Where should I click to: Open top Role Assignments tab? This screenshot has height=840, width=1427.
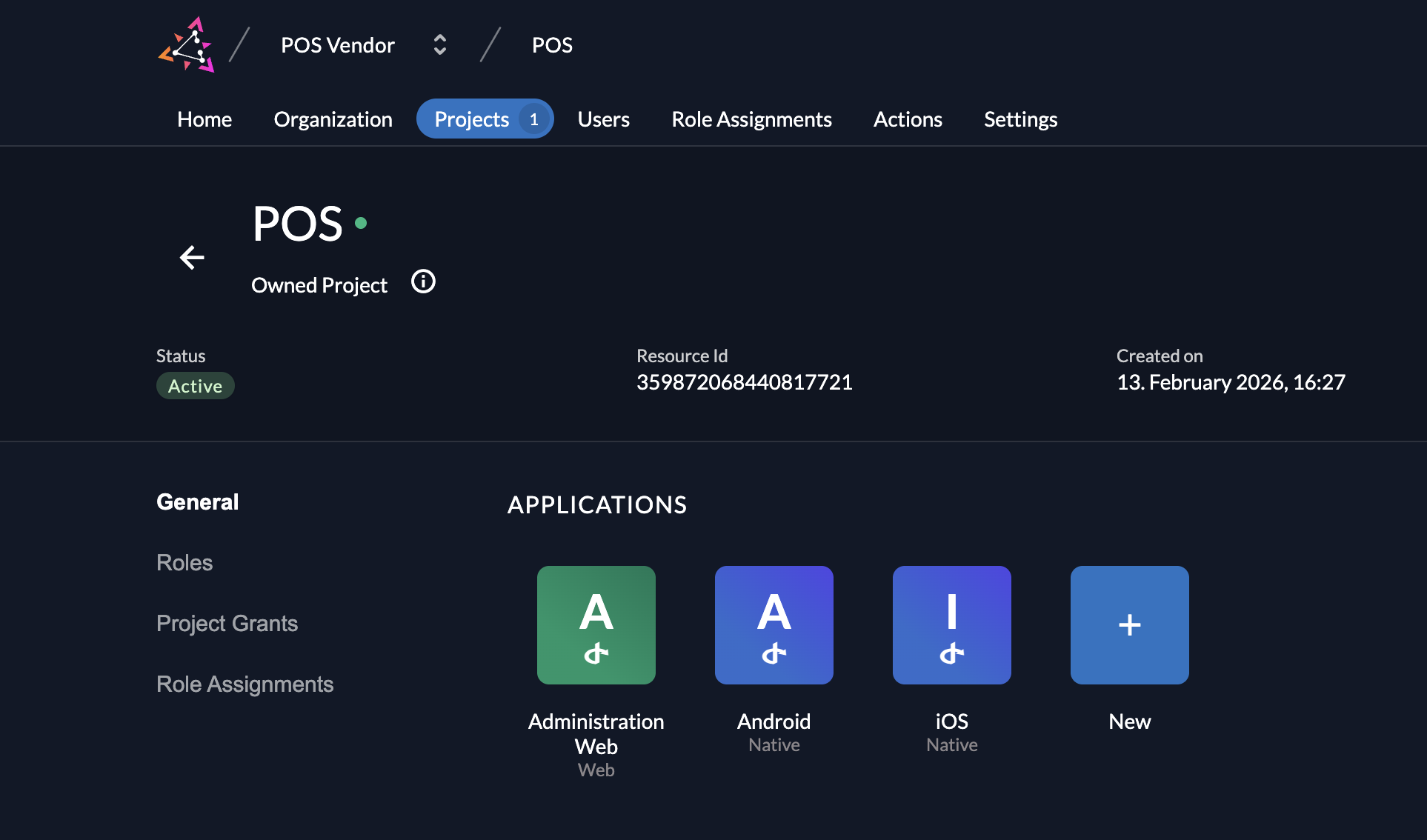tap(751, 119)
